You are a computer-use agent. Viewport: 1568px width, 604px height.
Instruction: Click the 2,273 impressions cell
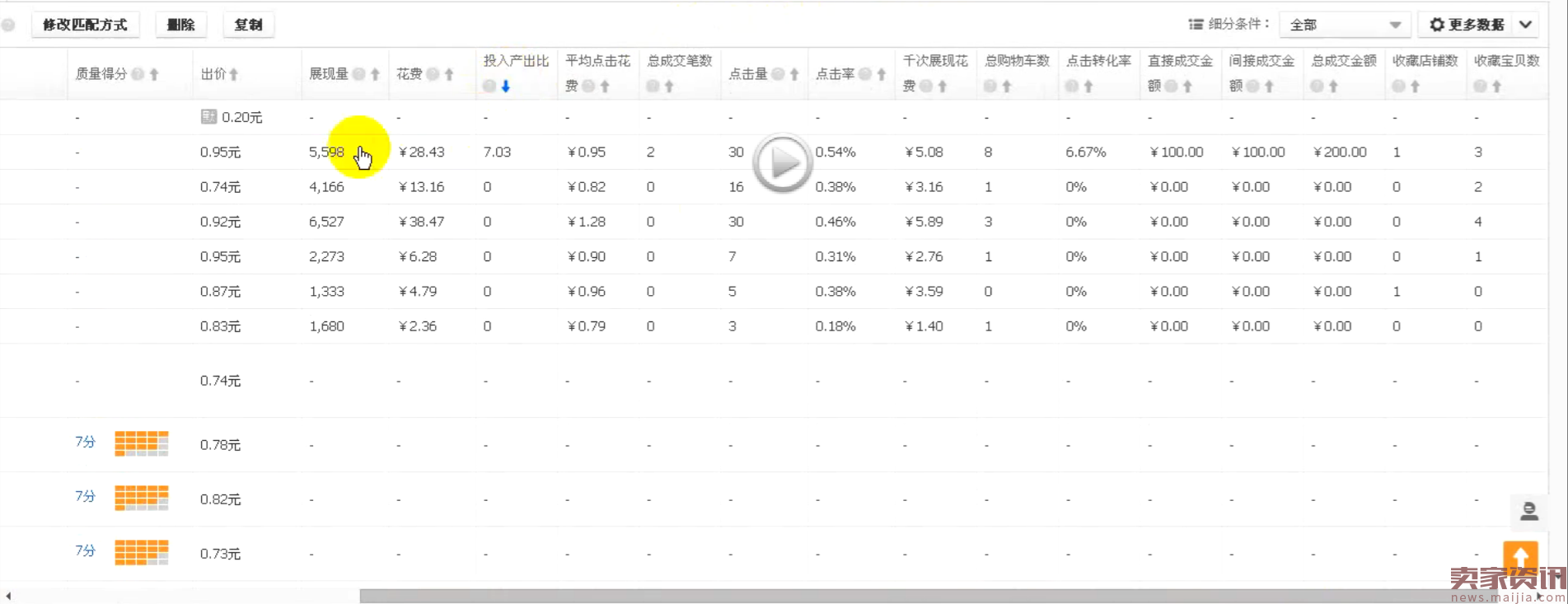click(326, 257)
